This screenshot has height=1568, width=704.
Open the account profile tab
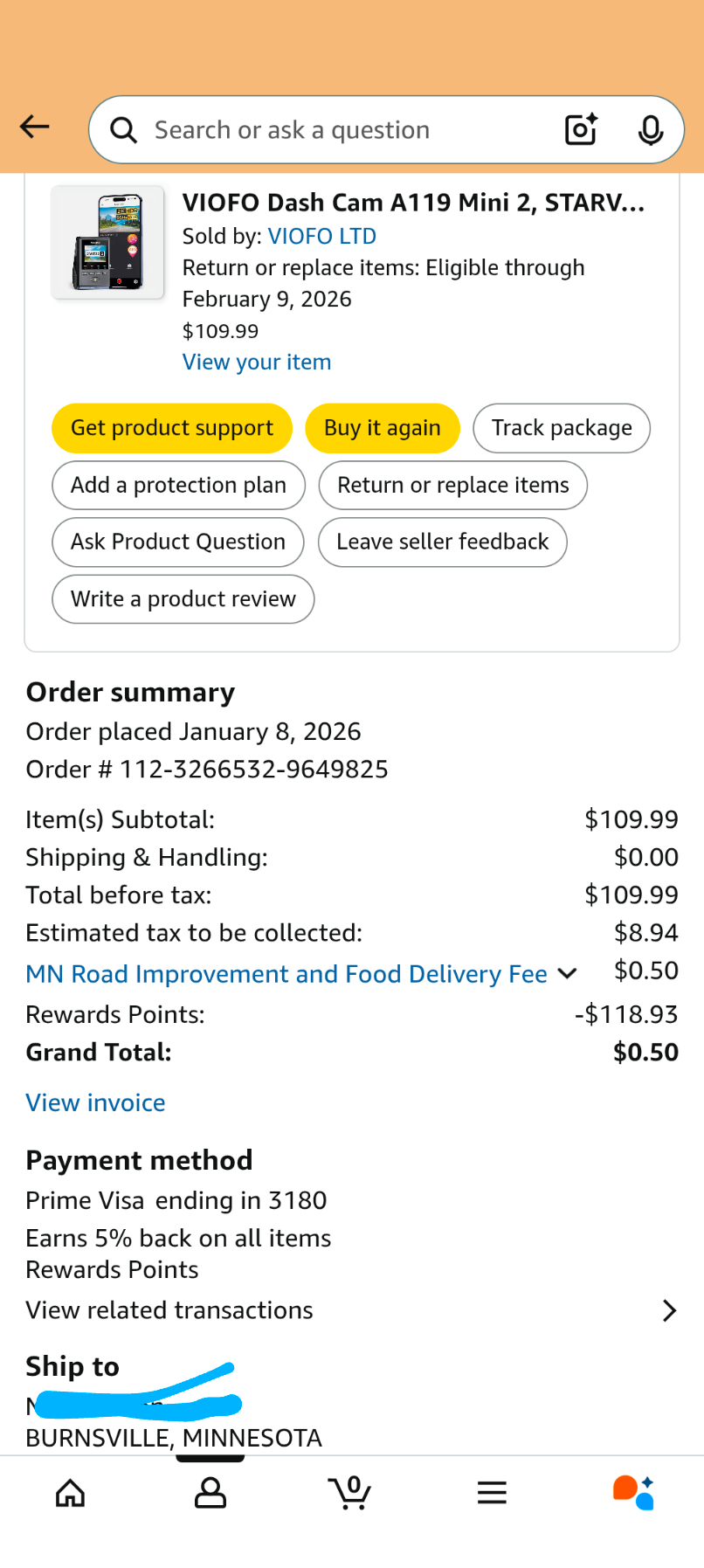211,1493
